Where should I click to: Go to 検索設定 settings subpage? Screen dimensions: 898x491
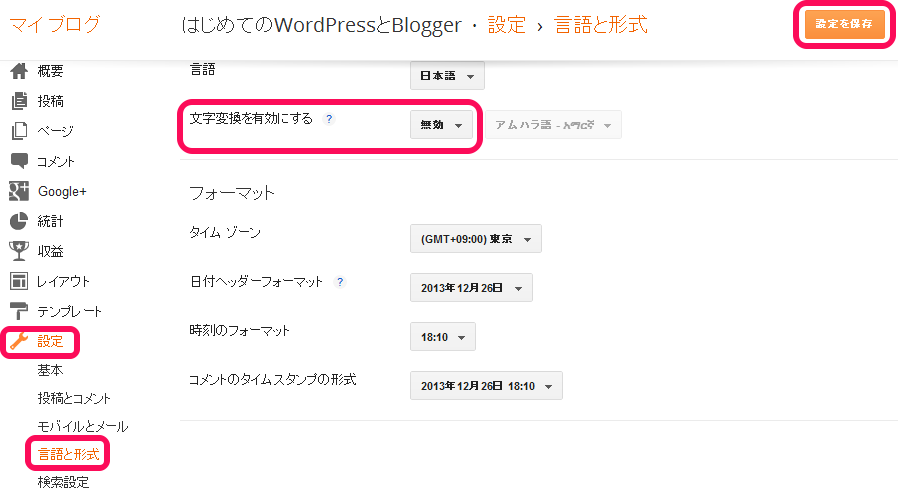click(64, 482)
